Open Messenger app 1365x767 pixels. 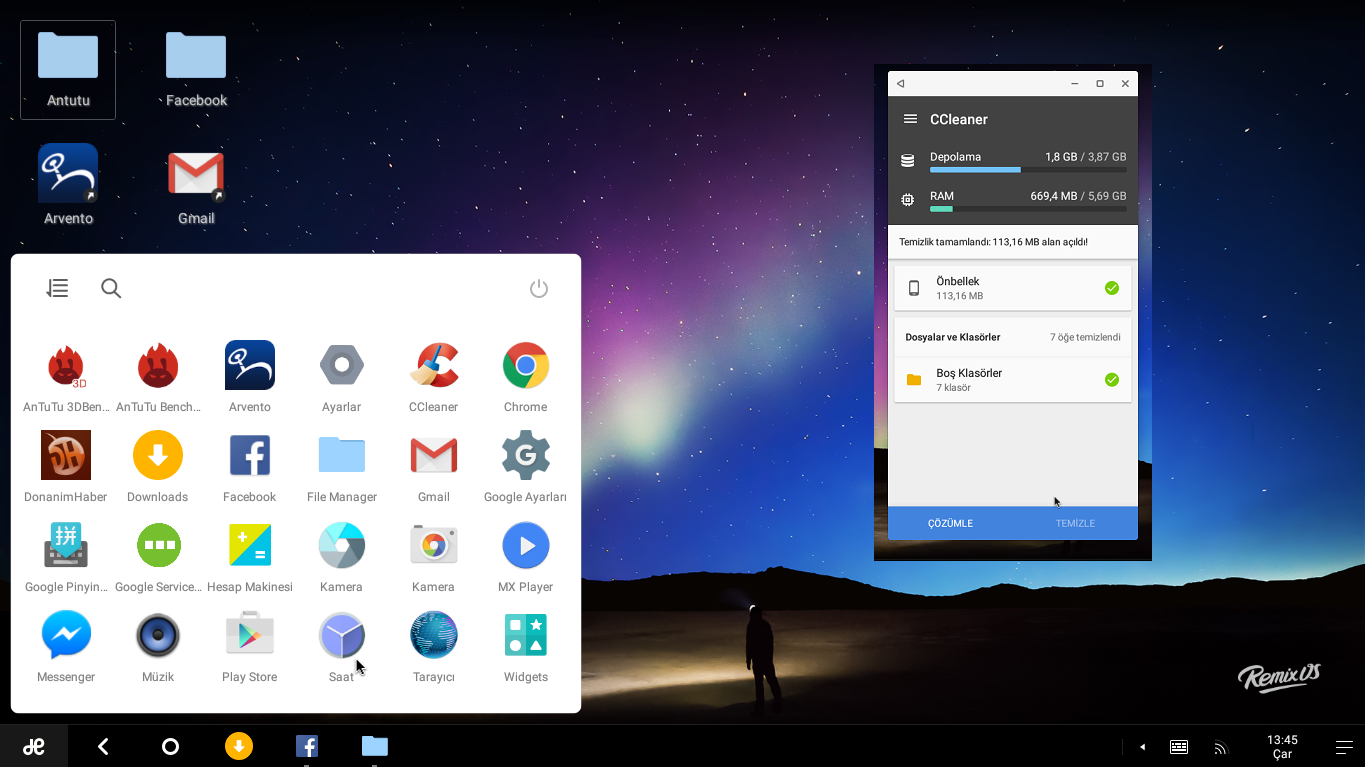[x=66, y=646]
